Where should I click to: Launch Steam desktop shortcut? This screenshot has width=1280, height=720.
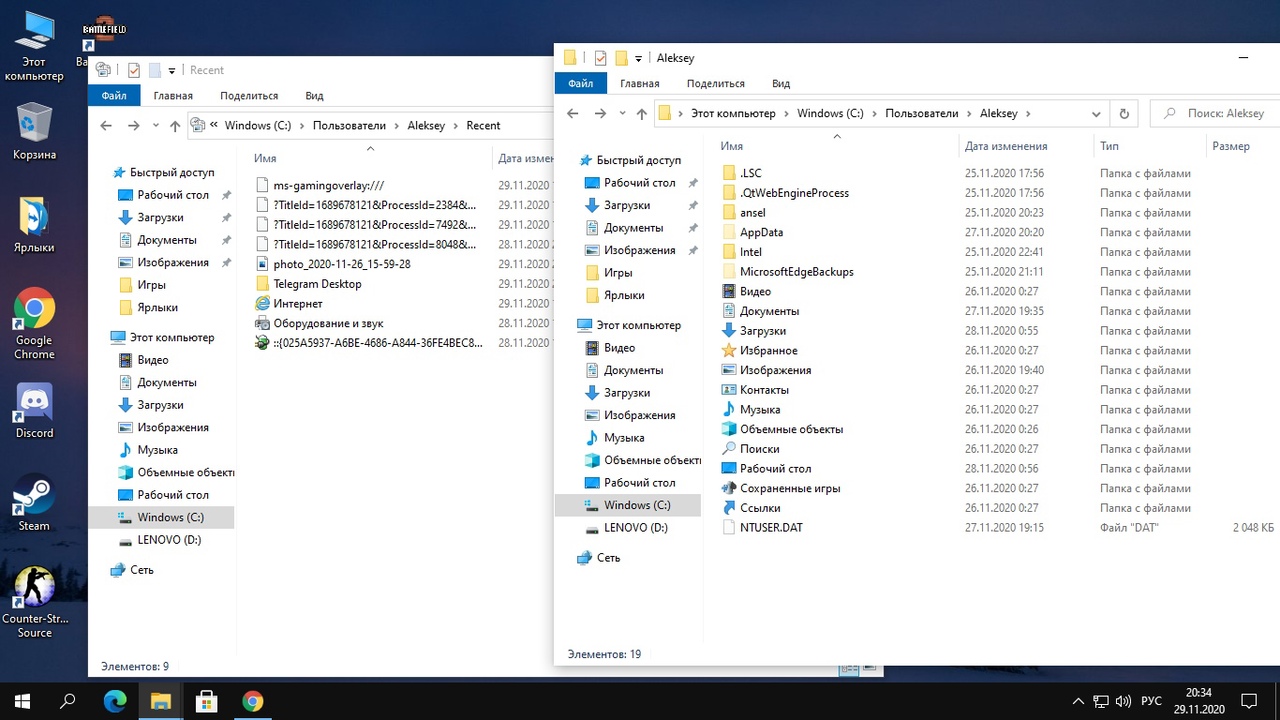pos(34,502)
